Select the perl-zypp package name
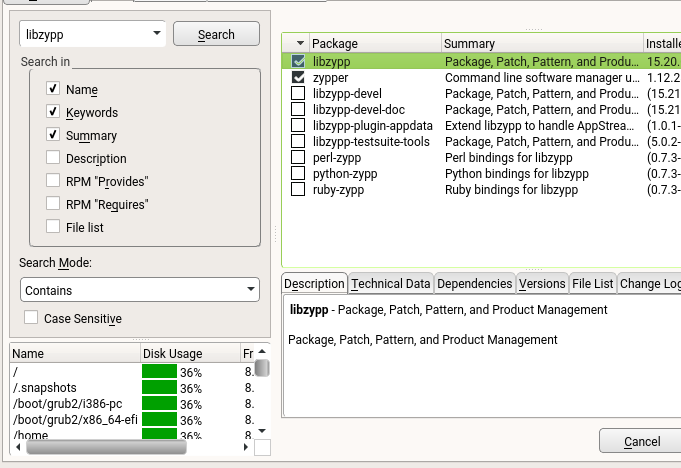 click(337, 158)
